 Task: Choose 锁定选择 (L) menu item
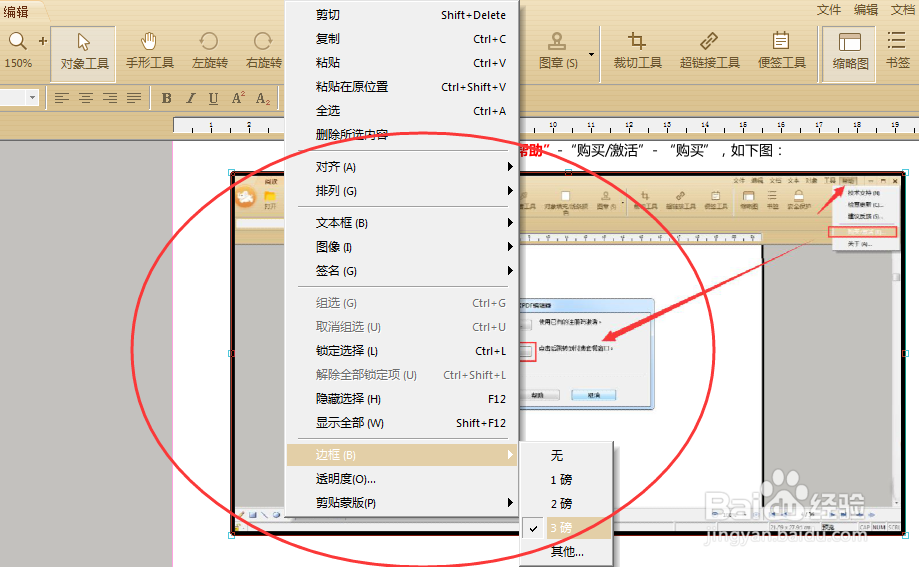401,351
